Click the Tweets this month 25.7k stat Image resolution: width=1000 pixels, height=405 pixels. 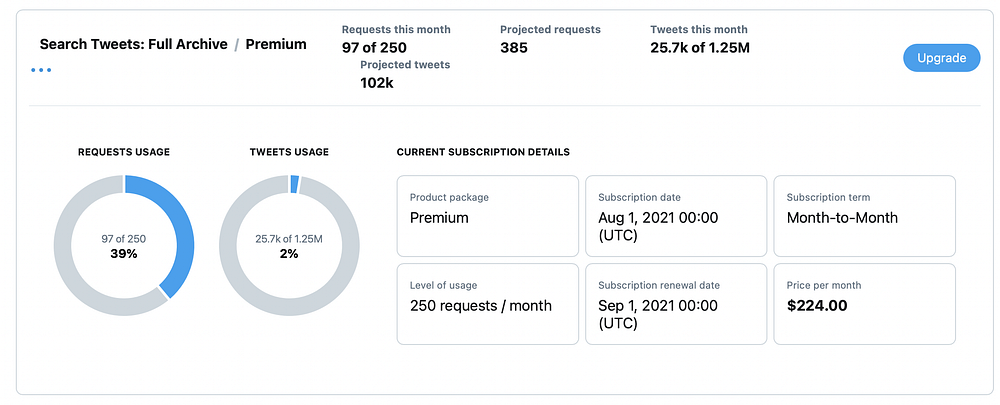pyautogui.click(x=699, y=39)
